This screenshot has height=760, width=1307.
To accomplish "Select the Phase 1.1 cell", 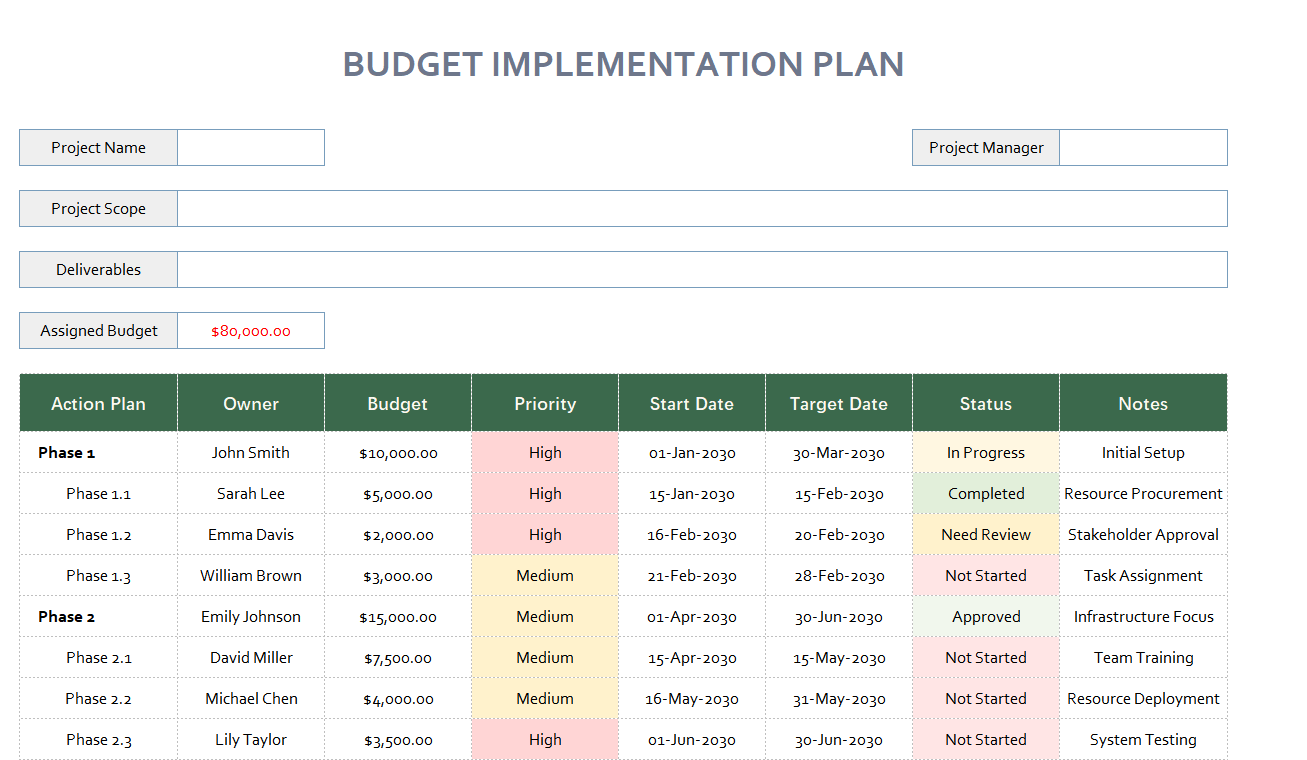I will click(98, 493).
